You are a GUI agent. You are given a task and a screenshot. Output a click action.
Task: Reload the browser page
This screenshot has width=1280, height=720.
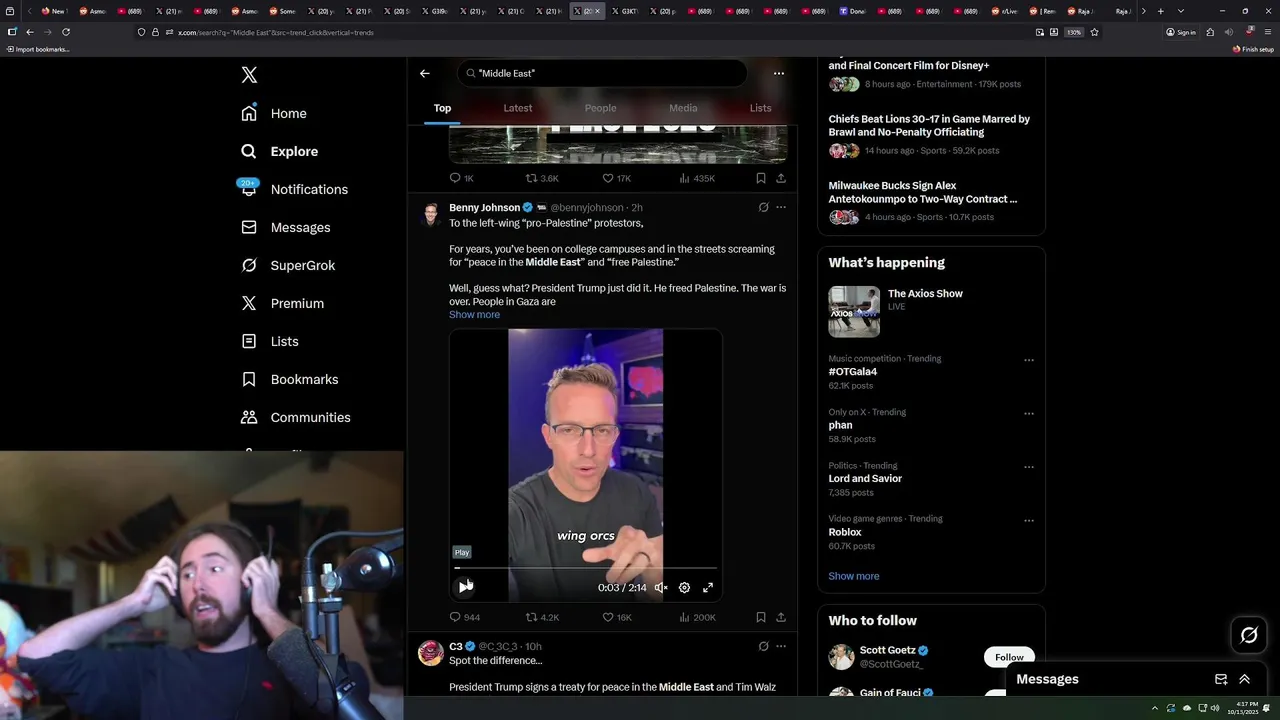(66, 32)
